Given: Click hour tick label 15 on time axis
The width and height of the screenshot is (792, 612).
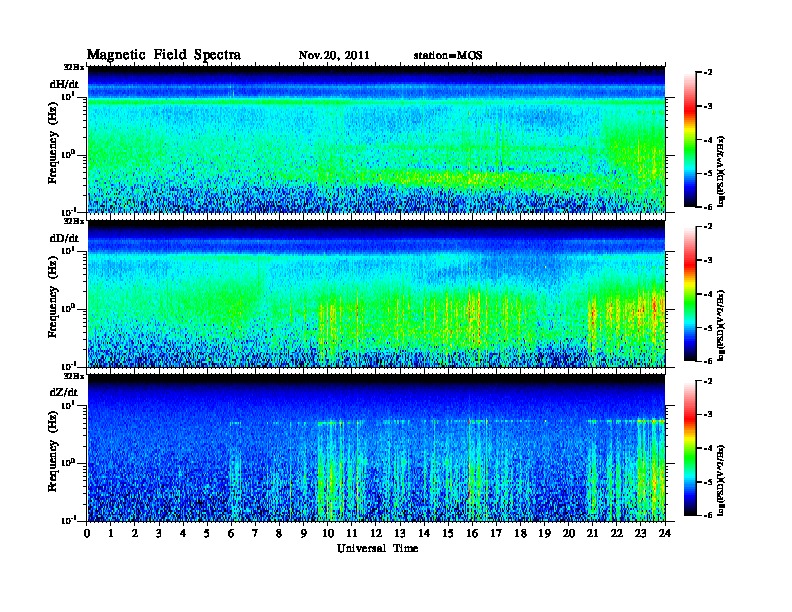Looking at the screenshot, I should click(x=448, y=534).
